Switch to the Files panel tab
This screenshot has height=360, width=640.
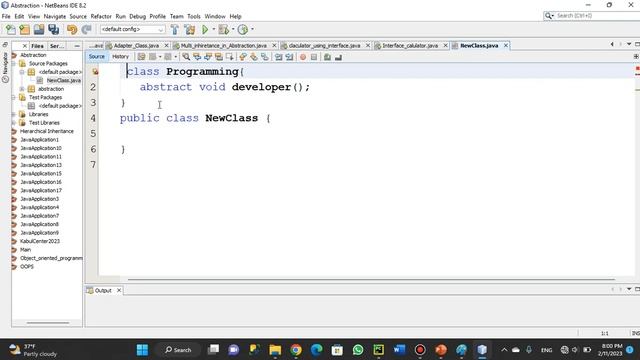pos(37,46)
